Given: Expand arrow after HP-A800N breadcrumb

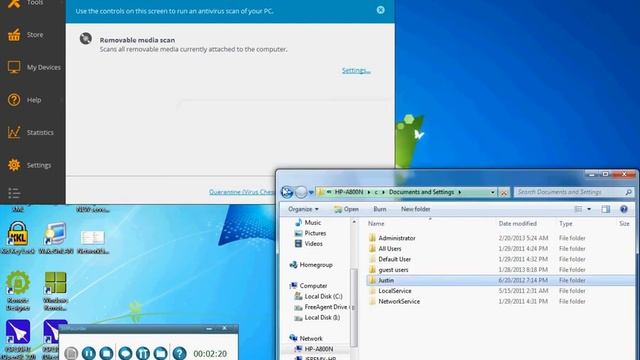Looking at the screenshot, I should (369, 192).
